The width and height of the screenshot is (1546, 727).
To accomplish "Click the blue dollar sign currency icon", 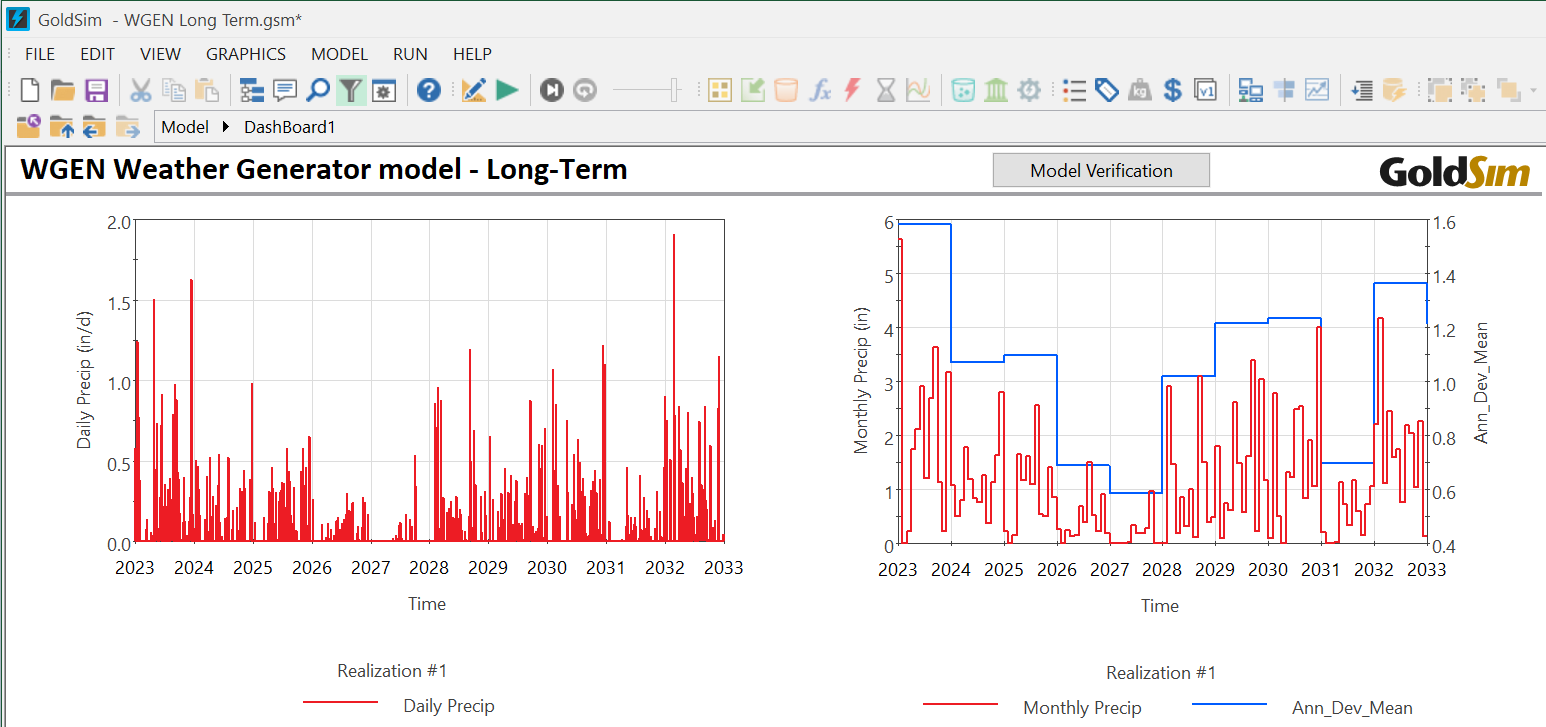I will click(1173, 90).
